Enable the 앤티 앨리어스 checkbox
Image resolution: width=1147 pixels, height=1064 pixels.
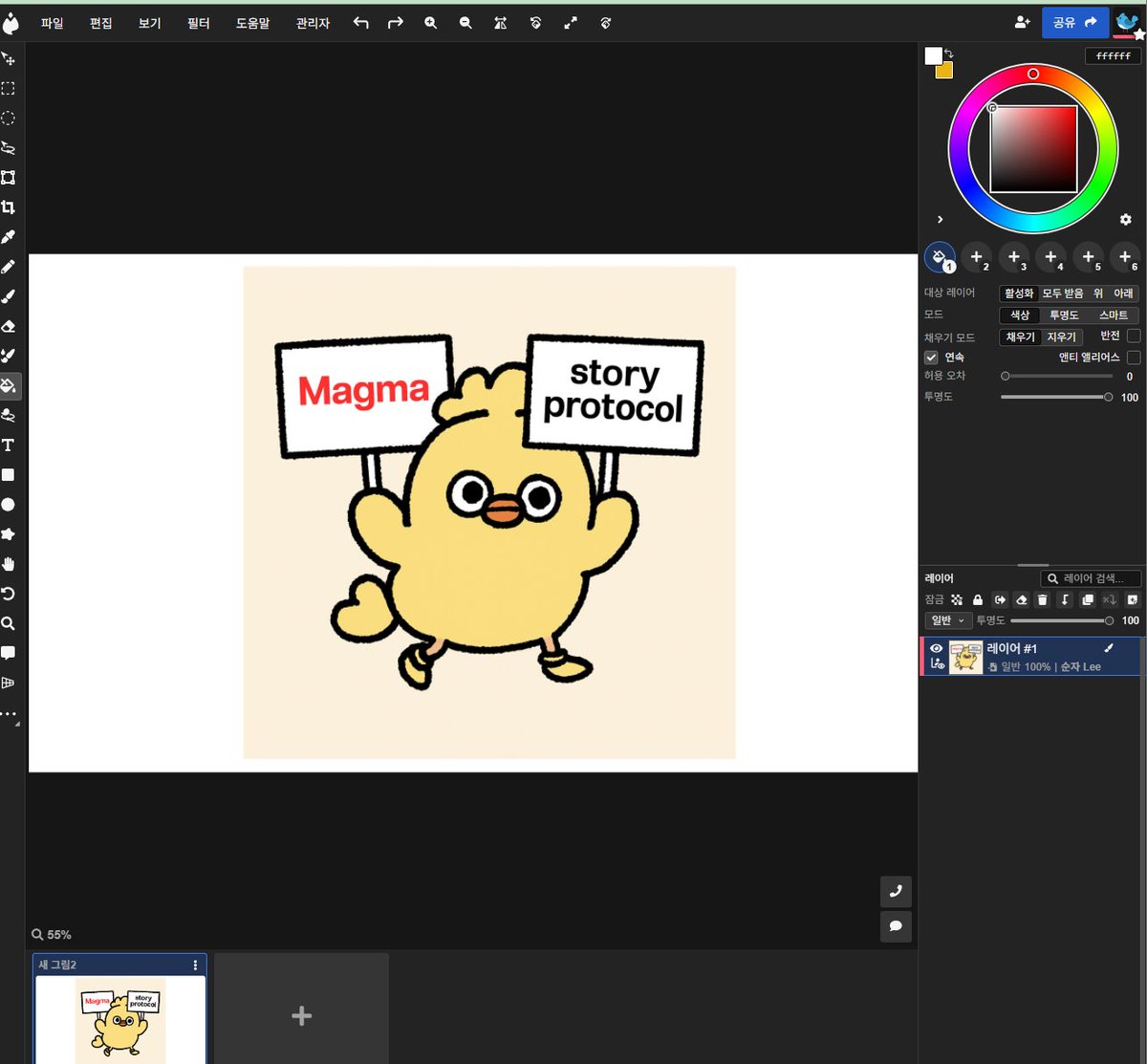(1133, 357)
